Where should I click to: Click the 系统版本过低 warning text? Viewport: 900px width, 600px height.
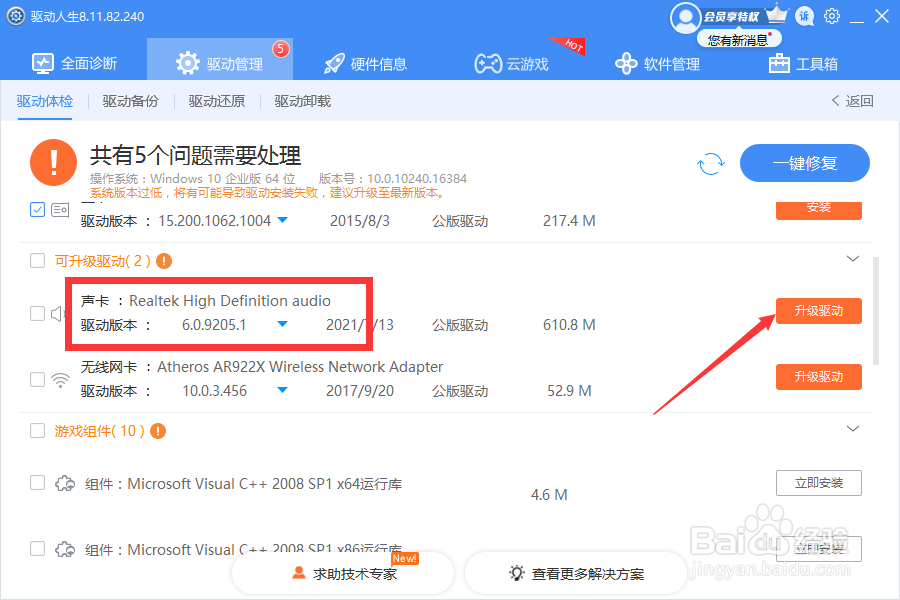point(267,193)
